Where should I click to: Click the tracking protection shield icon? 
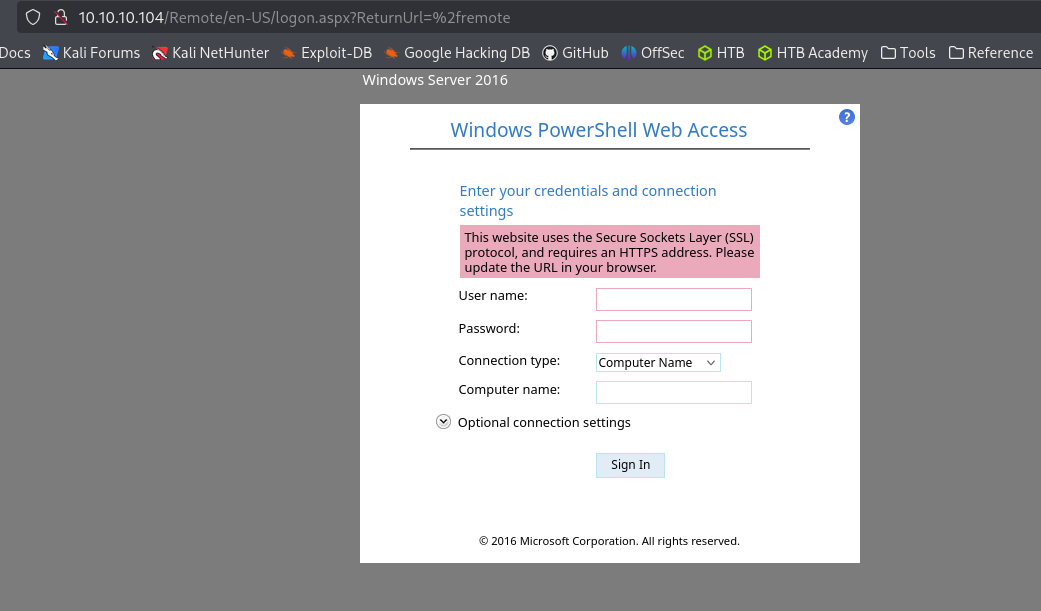pos(33,17)
